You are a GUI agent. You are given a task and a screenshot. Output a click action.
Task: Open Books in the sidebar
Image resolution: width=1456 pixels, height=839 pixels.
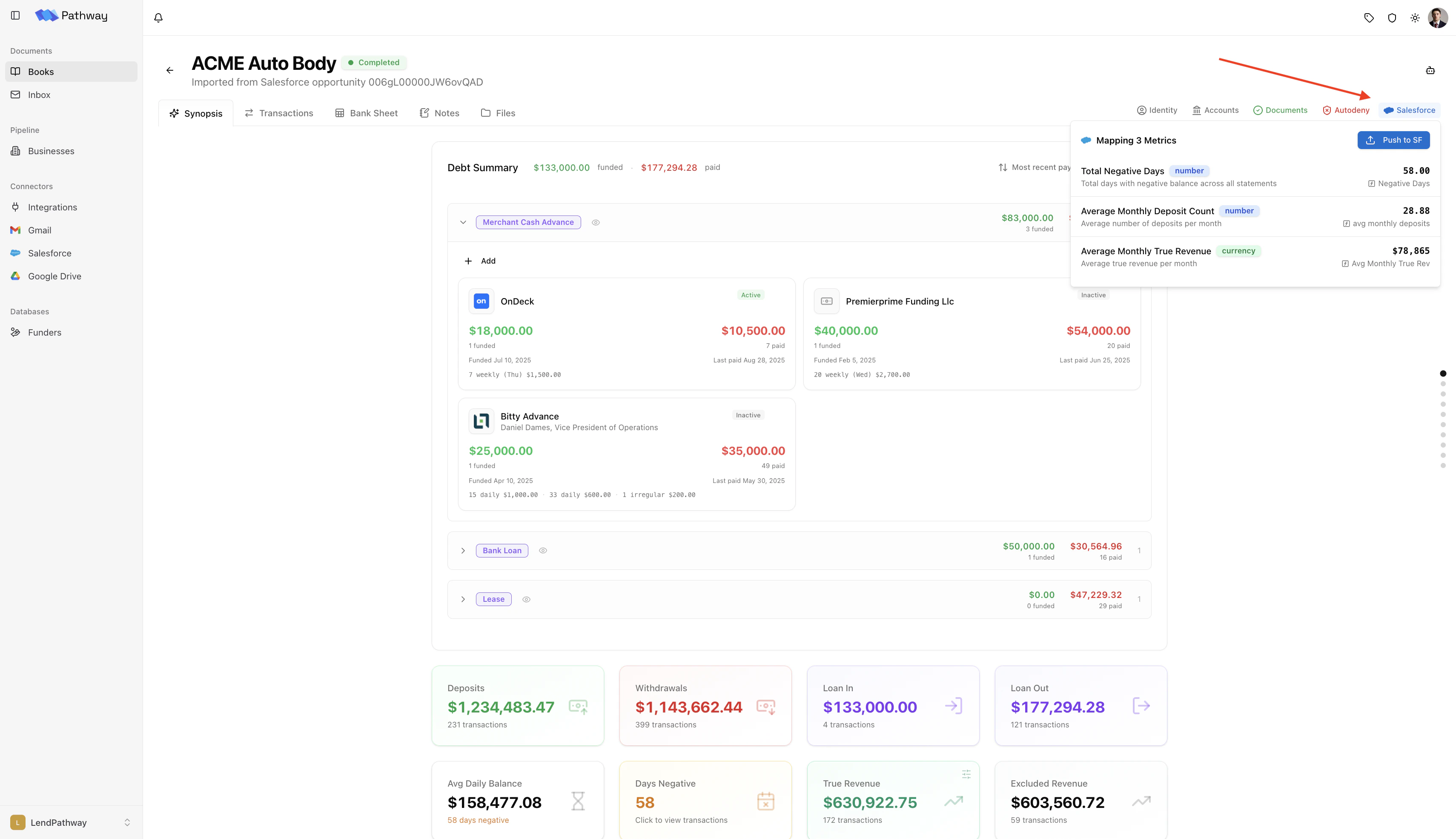click(x=72, y=72)
